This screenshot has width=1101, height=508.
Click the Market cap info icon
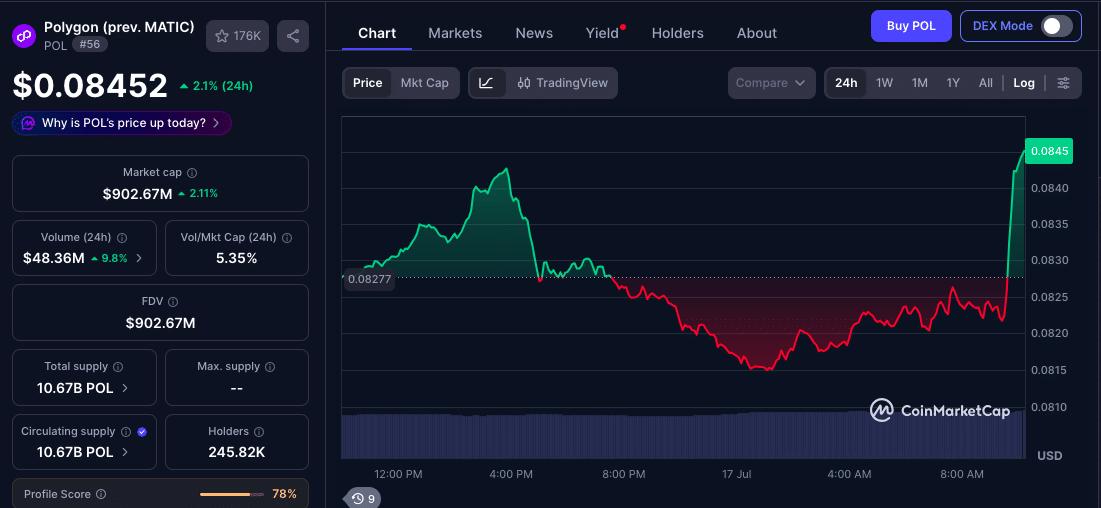192,172
